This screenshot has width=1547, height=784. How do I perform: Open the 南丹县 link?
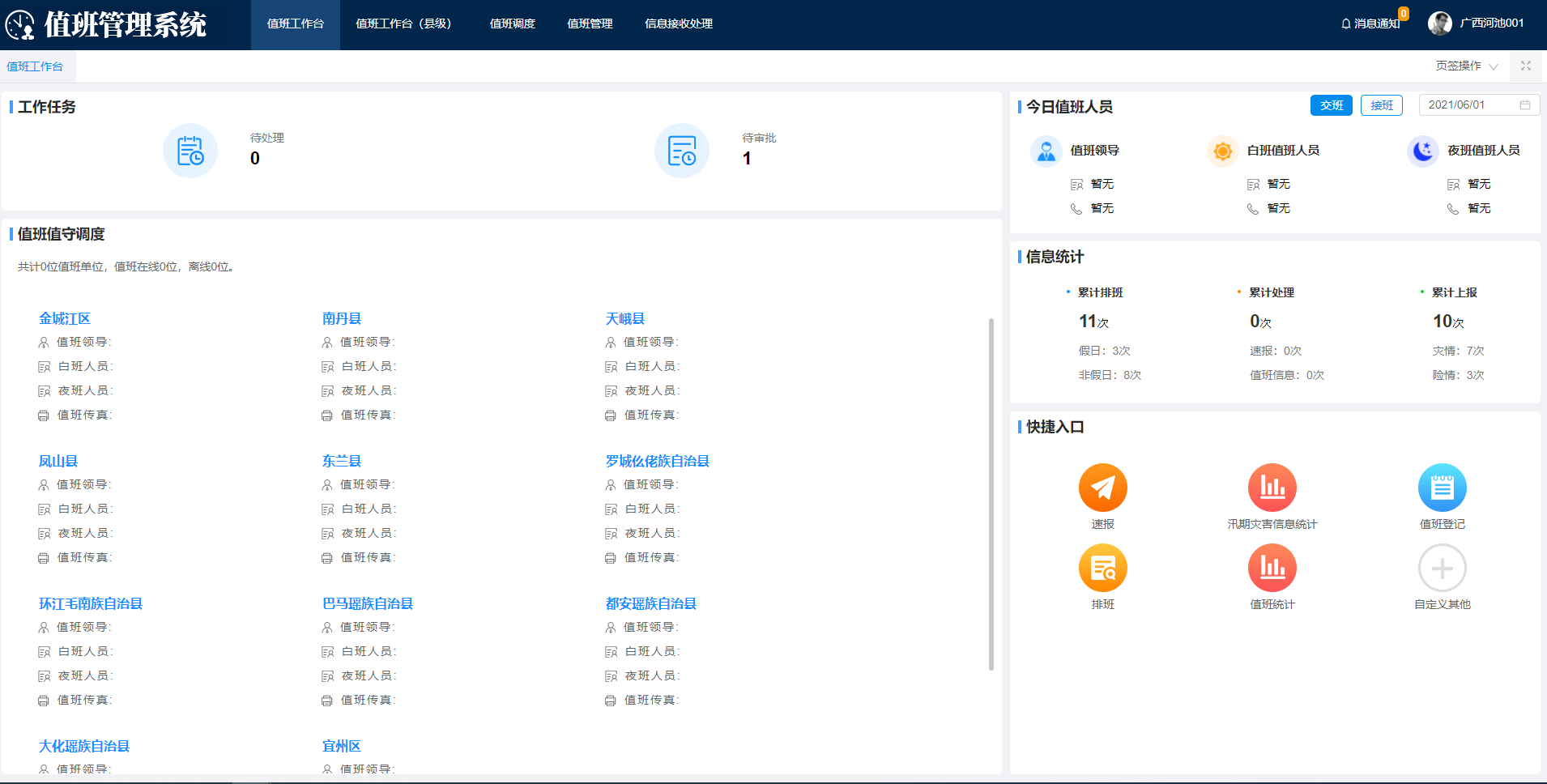(342, 318)
